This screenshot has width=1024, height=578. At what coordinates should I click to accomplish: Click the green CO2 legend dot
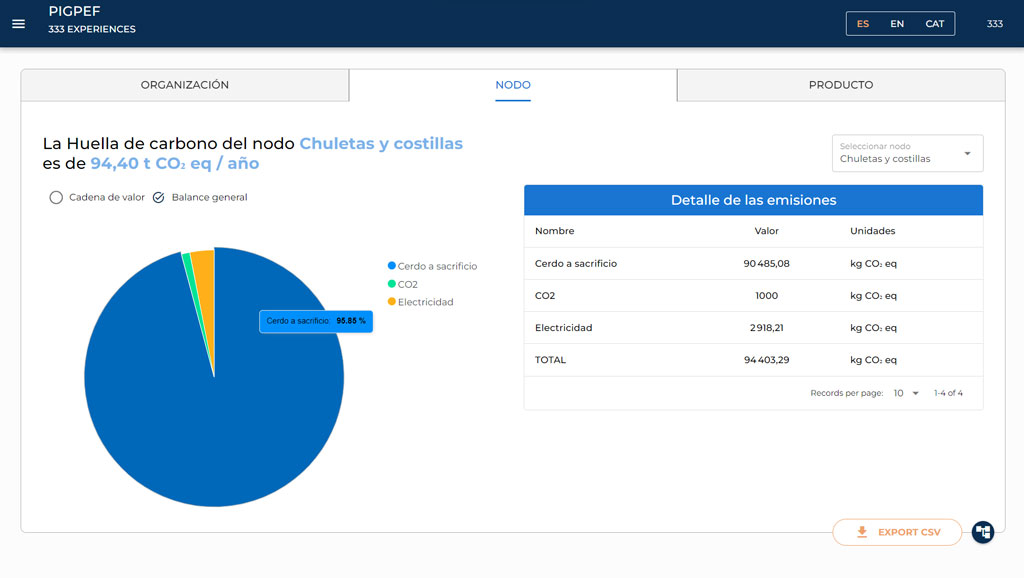coord(392,284)
